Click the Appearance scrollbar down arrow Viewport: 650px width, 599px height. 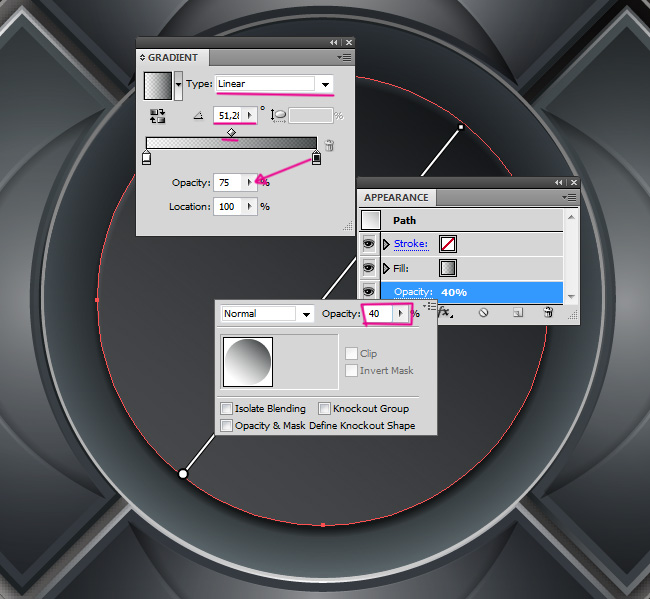[x=571, y=296]
